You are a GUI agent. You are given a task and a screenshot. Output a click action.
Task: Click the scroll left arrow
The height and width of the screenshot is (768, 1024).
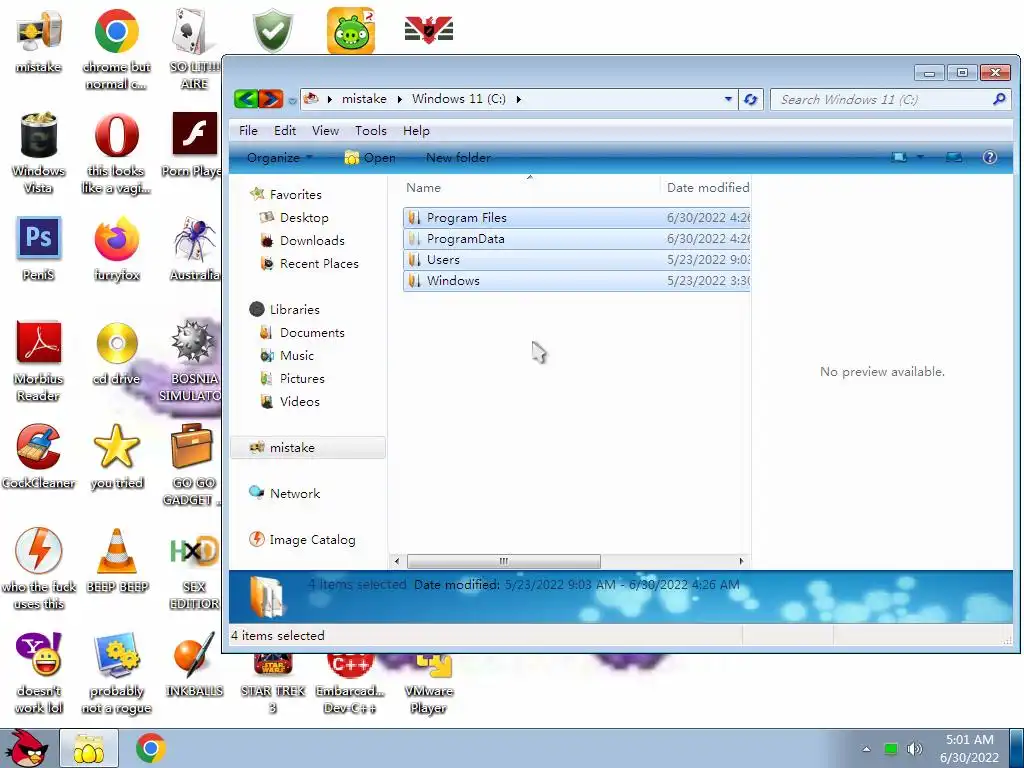click(x=397, y=561)
